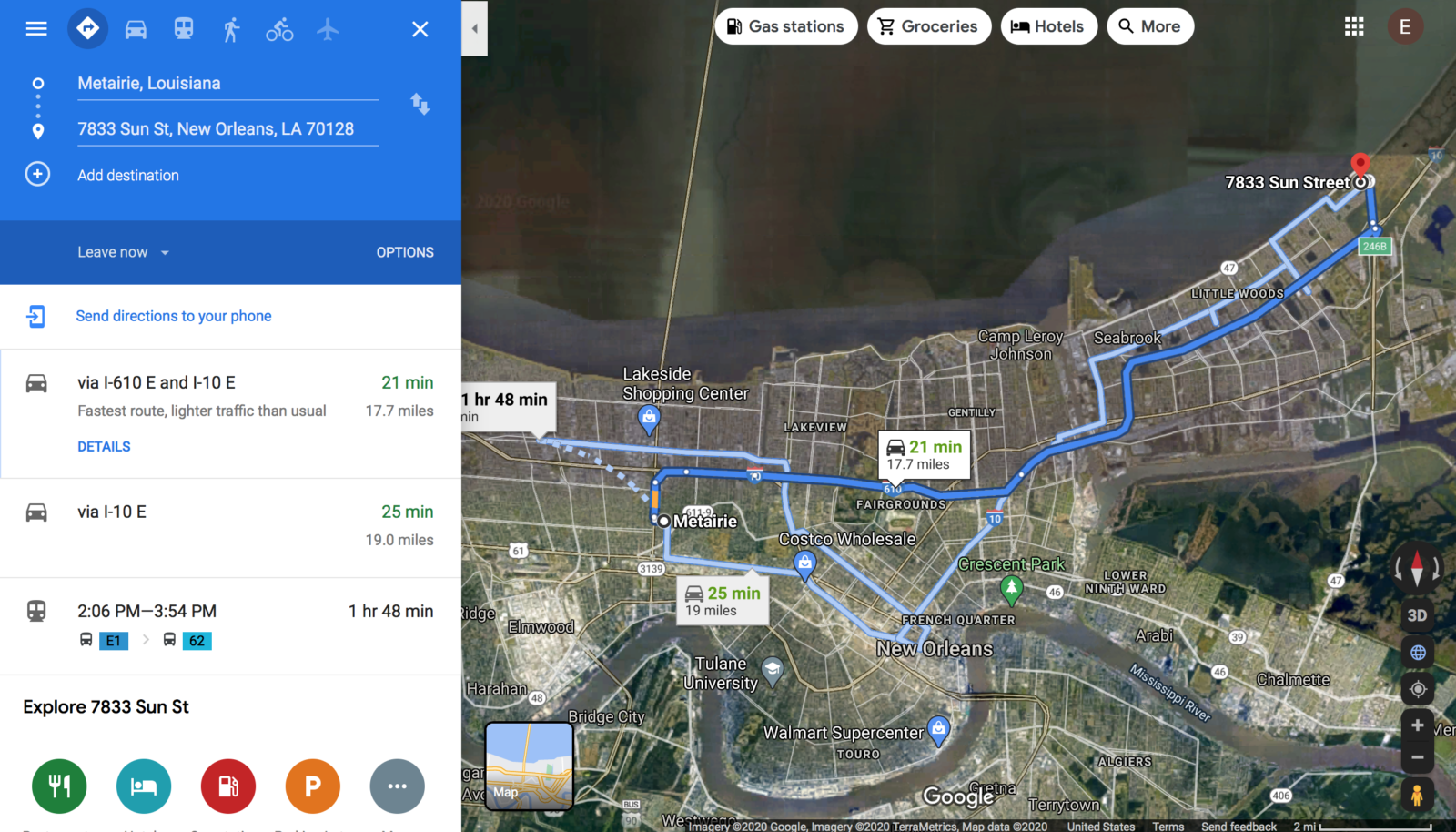Open route OPTIONS

click(x=405, y=252)
